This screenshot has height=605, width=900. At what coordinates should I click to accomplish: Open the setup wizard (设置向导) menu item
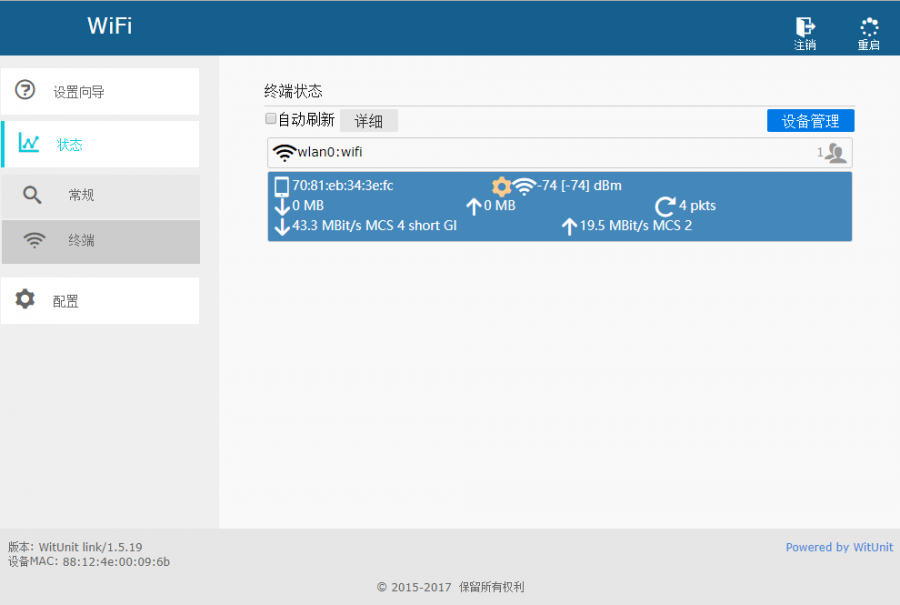click(100, 91)
